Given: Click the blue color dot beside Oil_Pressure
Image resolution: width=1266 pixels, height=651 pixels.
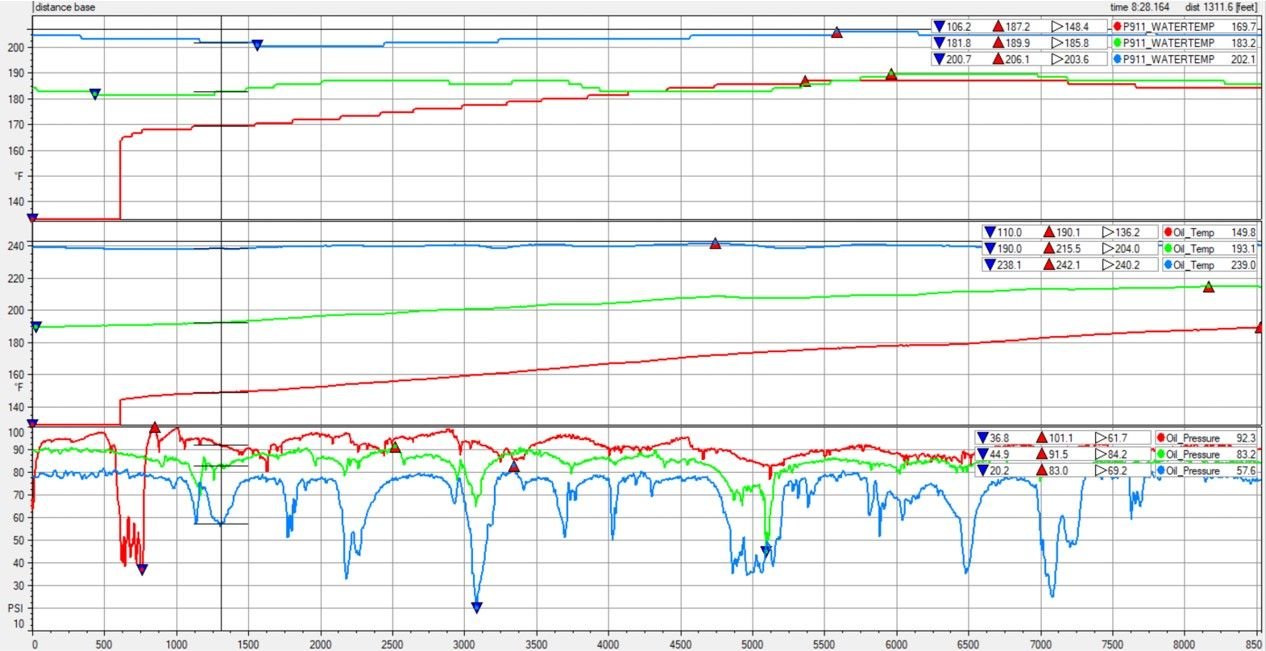Looking at the screenshot, I should tap(1162, 468).
